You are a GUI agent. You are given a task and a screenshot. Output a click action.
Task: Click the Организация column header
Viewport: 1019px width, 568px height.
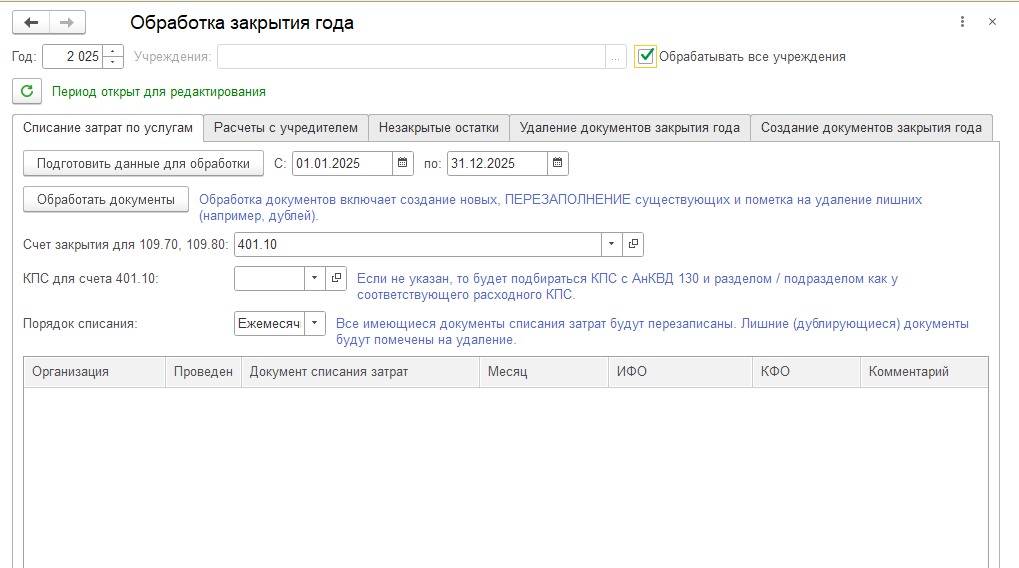pyautogui.click(x=95, y=372)
